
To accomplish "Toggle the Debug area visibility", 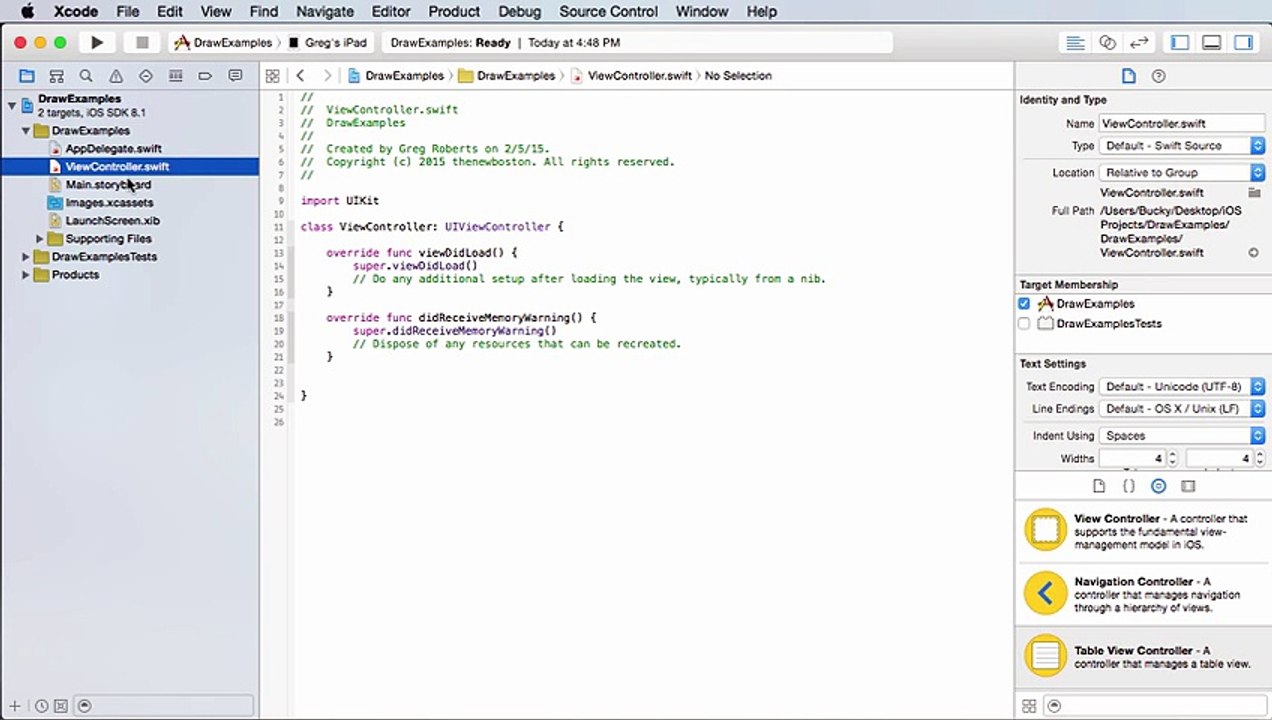I will tap(1211, 43).
